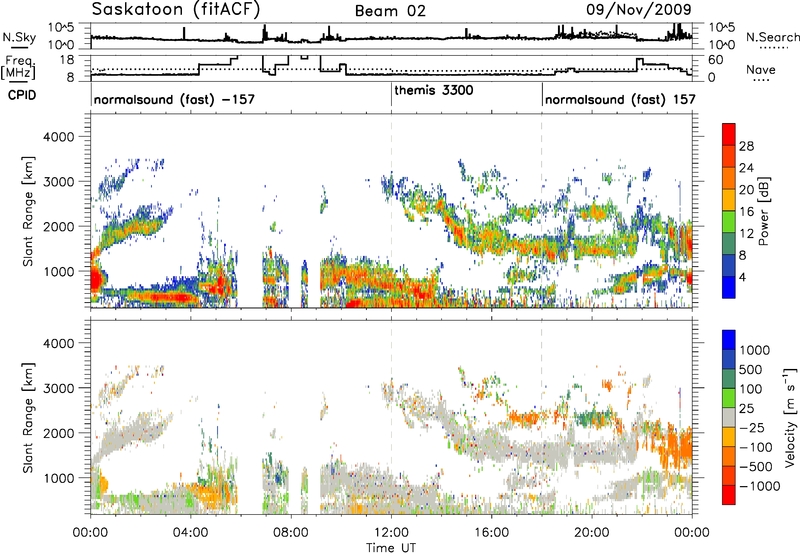The height and width of the screenshot is (554, 800).
Task: Click the '4000' tick on power panel
Action: point(58,137)
